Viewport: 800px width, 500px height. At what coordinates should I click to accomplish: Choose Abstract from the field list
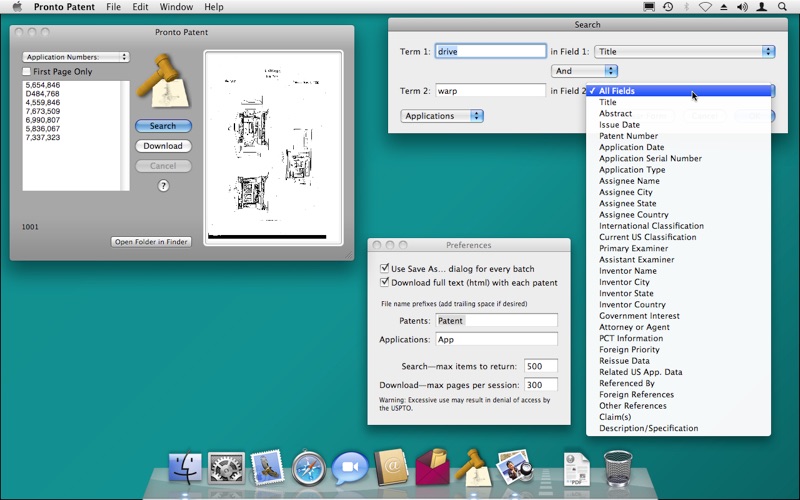click(679, 113)
